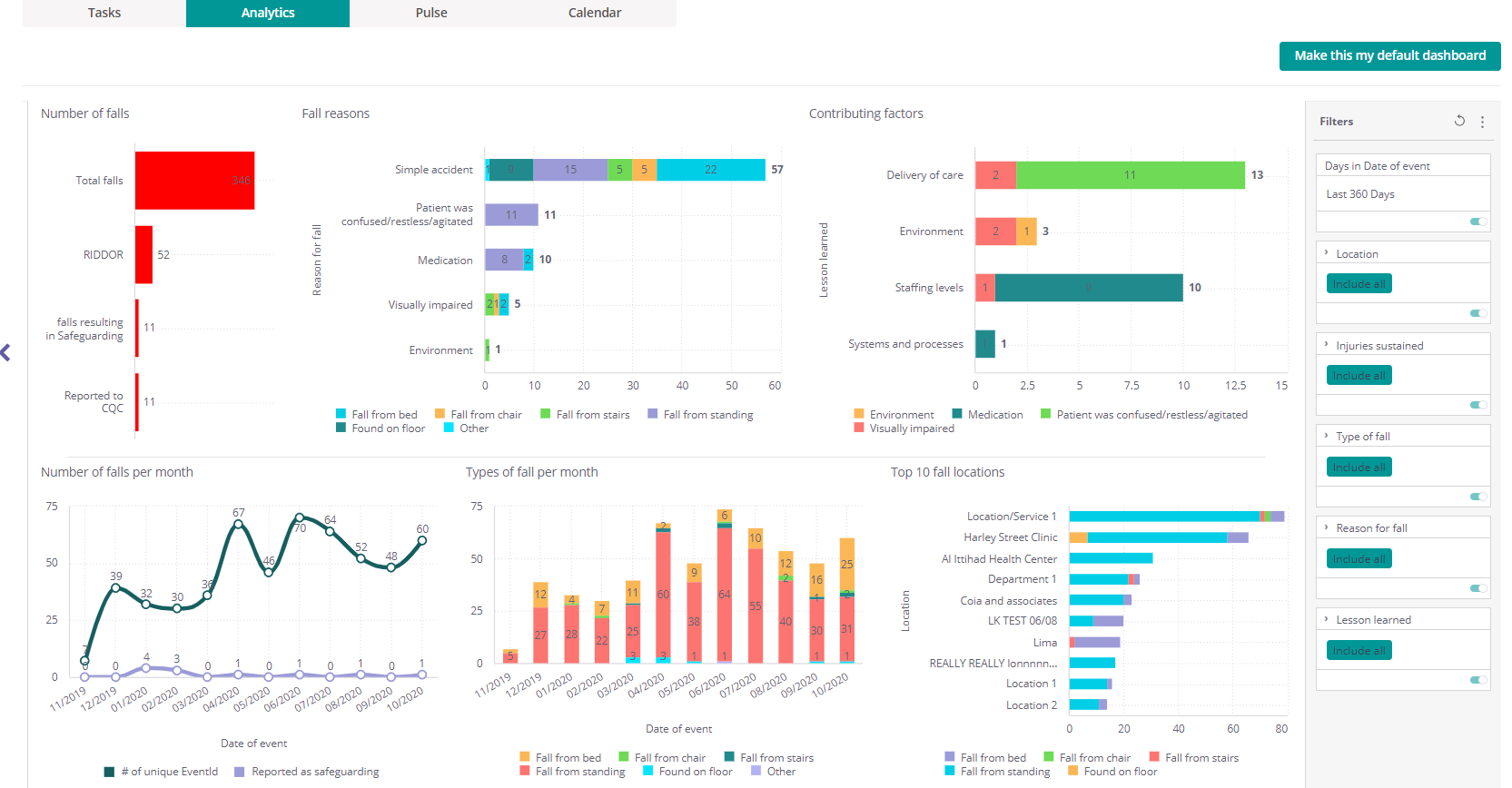
Task: Click the Location/Service 1 bar
Action: 1177,517
